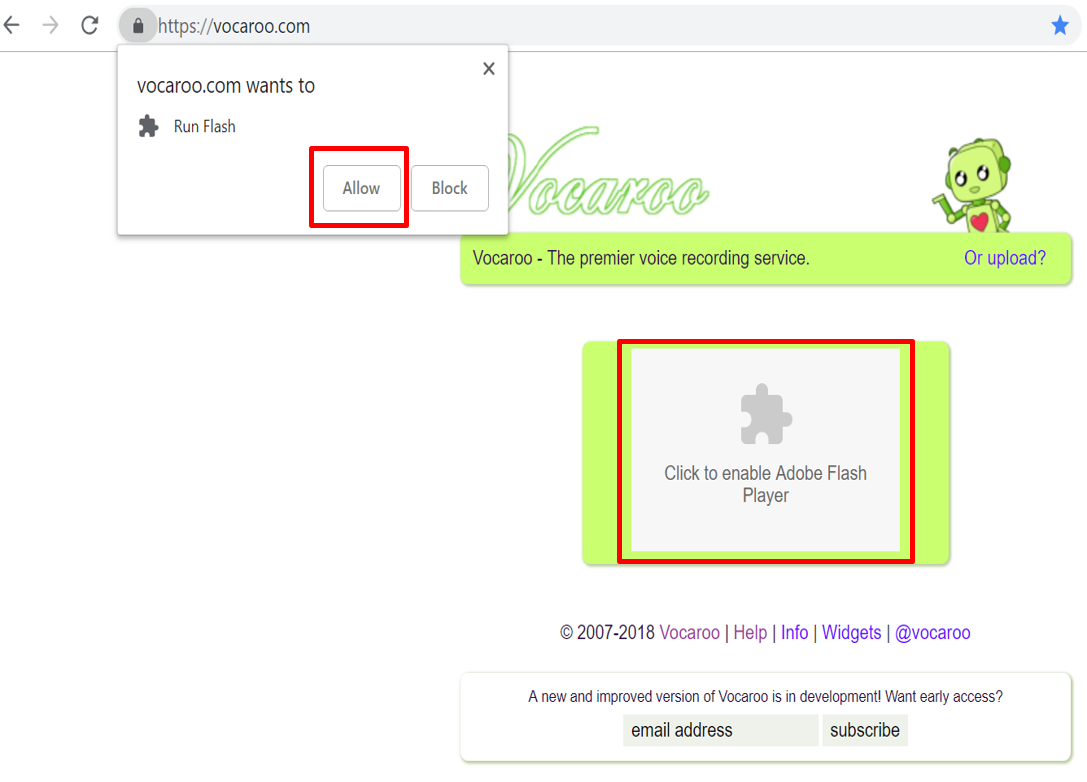The height and width of the screenshot is (782, 1087).
Task: Click the padlock icon in the address bar
Action: (137, 25)
